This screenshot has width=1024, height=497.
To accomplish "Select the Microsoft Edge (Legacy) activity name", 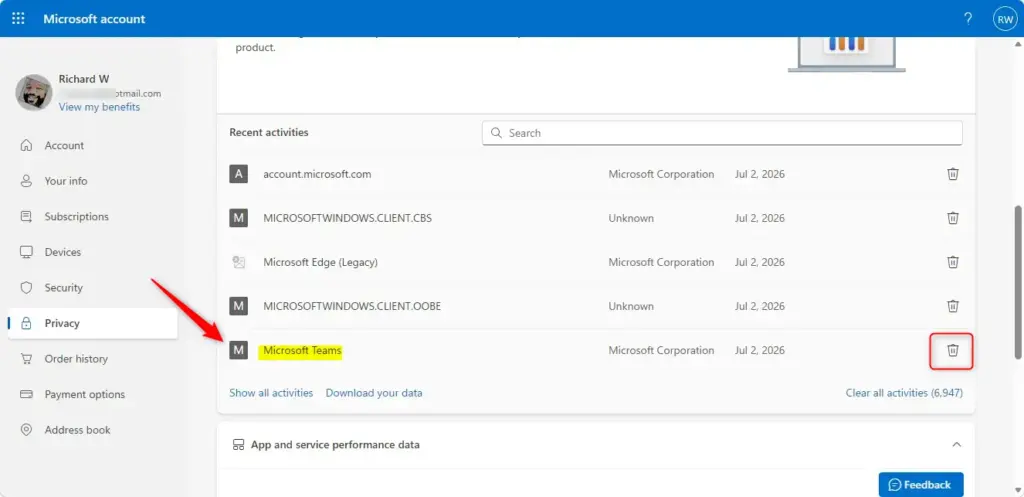I will (x=321, y=262).
